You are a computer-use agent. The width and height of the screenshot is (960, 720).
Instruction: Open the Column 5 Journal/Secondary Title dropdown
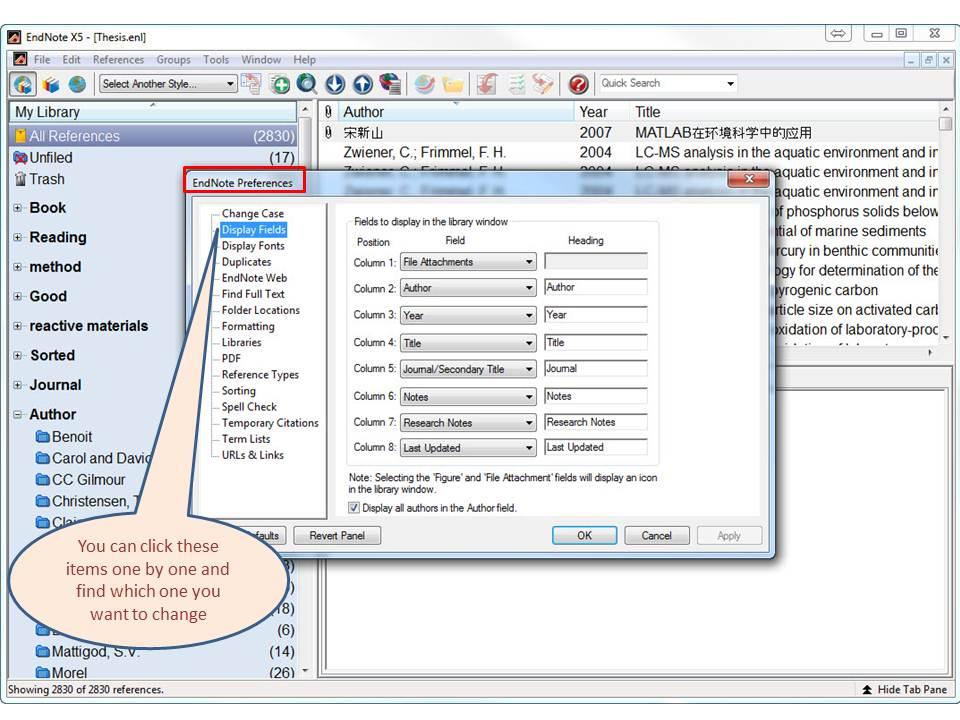tap(468, 369)
